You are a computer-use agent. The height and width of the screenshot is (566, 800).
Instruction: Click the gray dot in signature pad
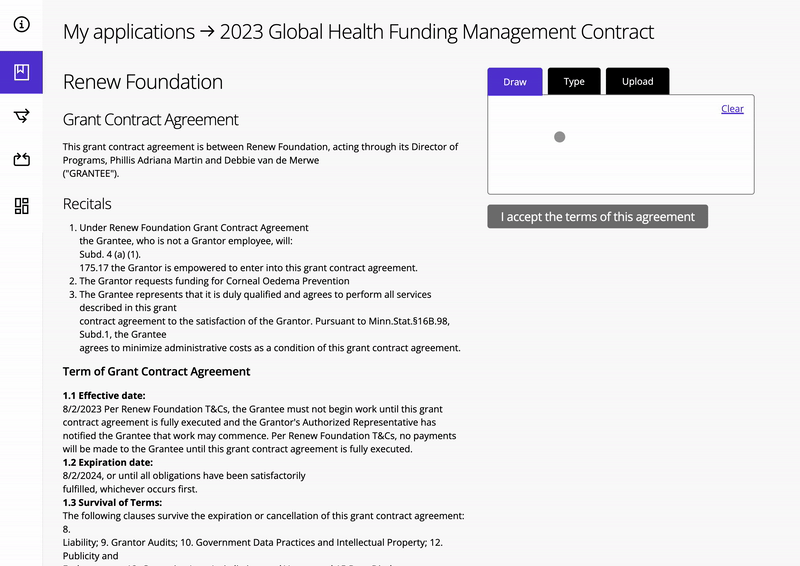560,137
